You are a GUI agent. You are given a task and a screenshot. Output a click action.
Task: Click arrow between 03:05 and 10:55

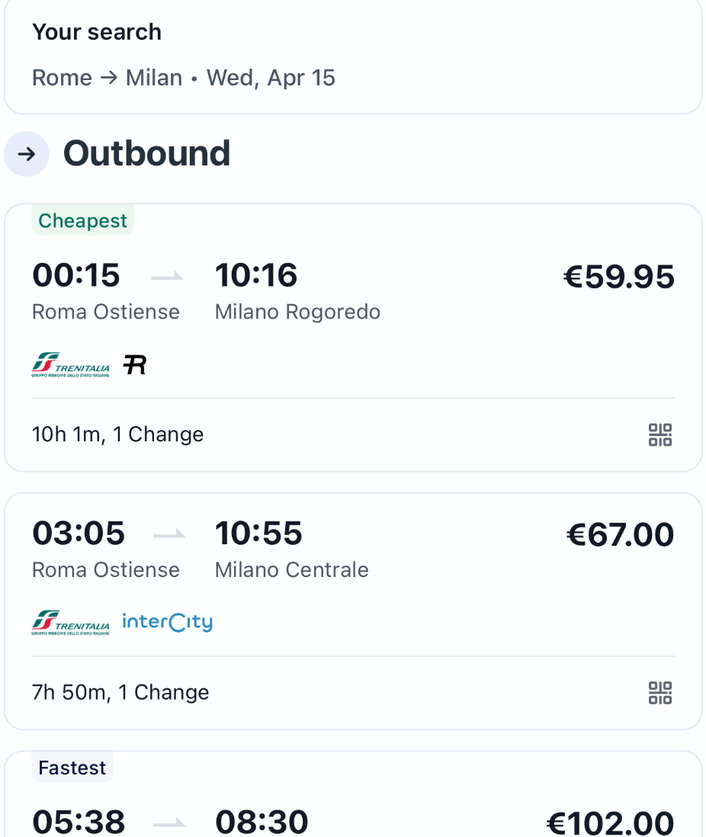click(x=169, y=534)
